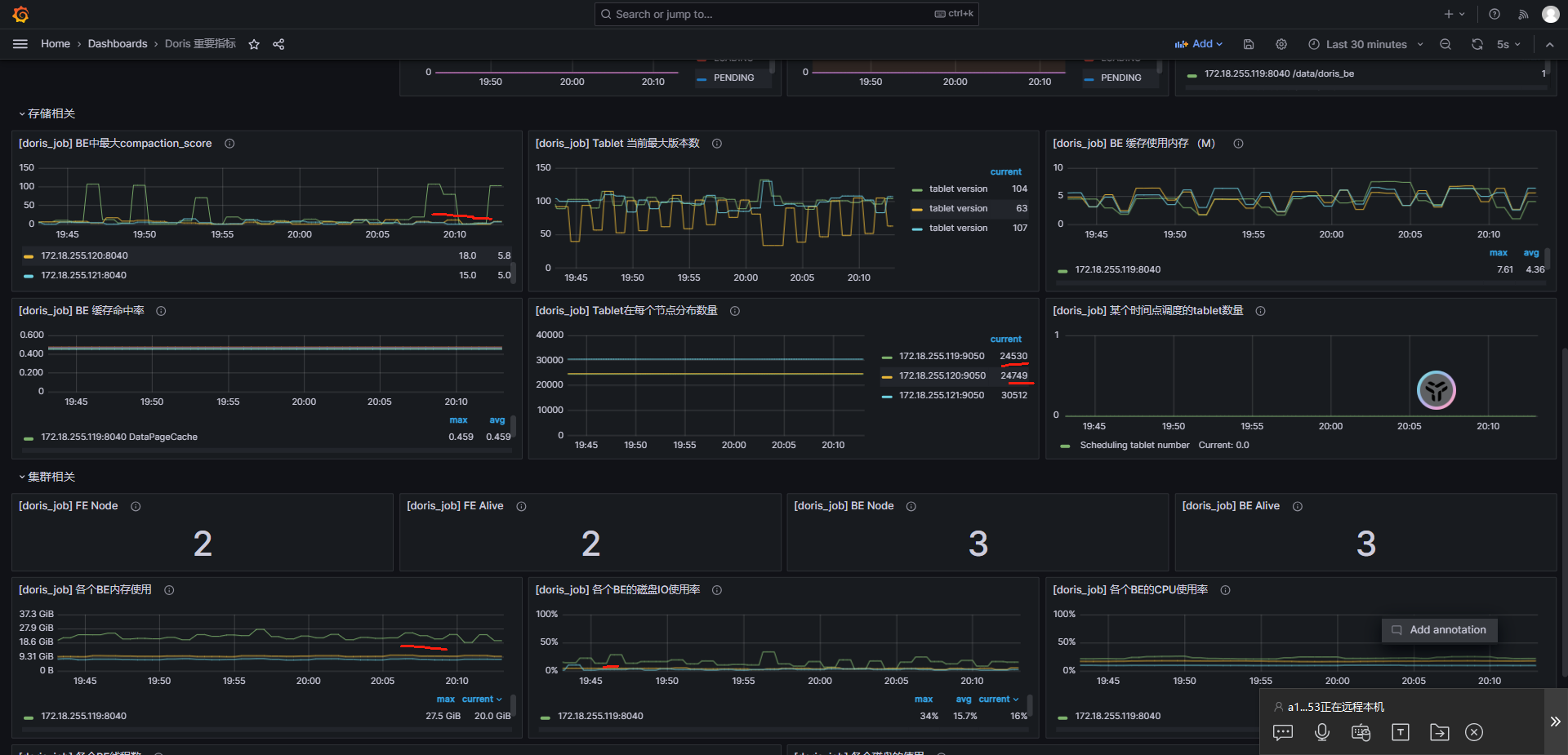Open dashboard settings gear

coord(1281,44)
